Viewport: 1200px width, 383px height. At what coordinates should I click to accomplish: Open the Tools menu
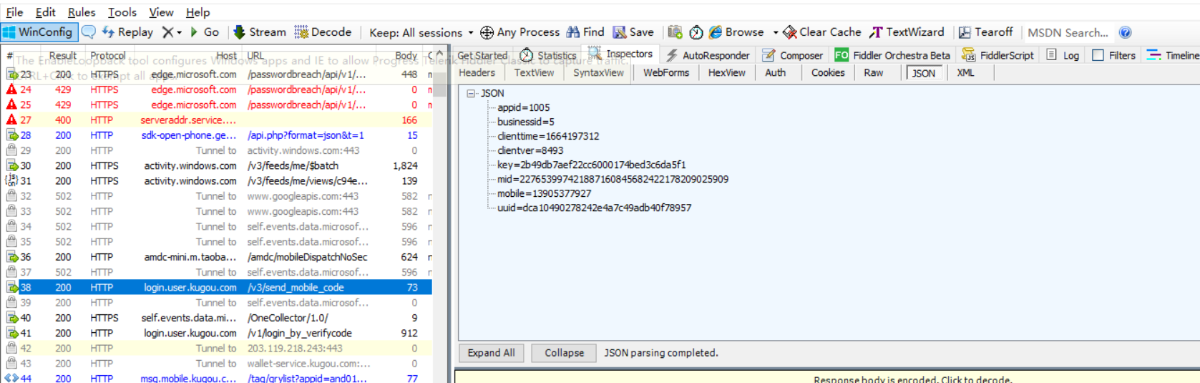(x=122, y=12)
